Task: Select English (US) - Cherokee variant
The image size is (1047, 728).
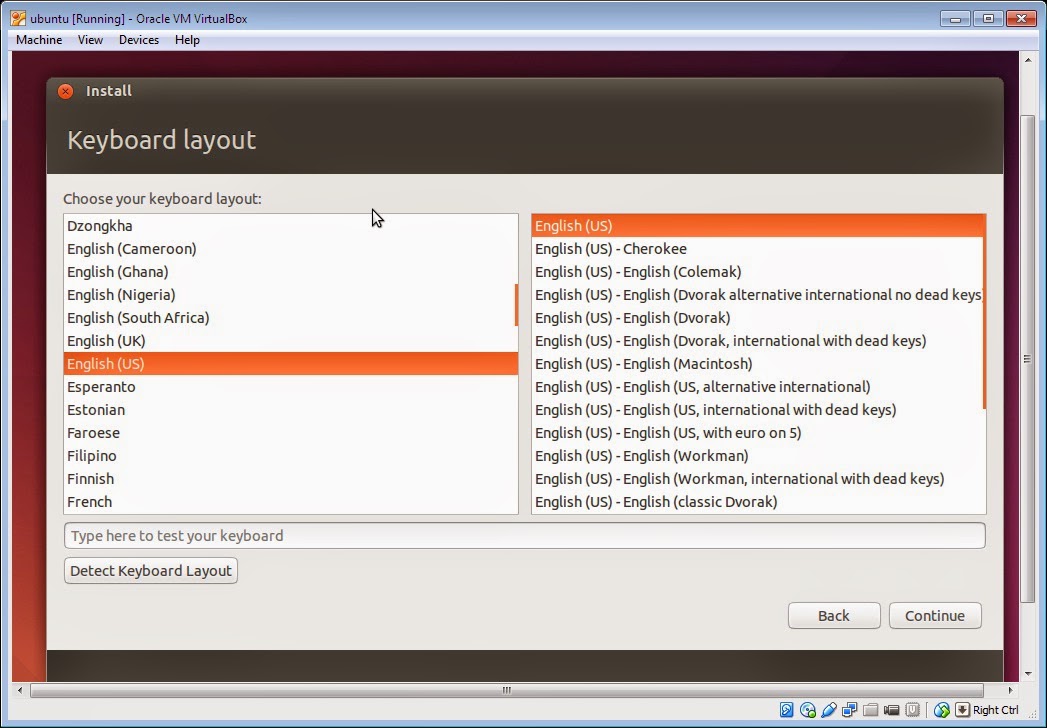Action: (x=758, y=249)
